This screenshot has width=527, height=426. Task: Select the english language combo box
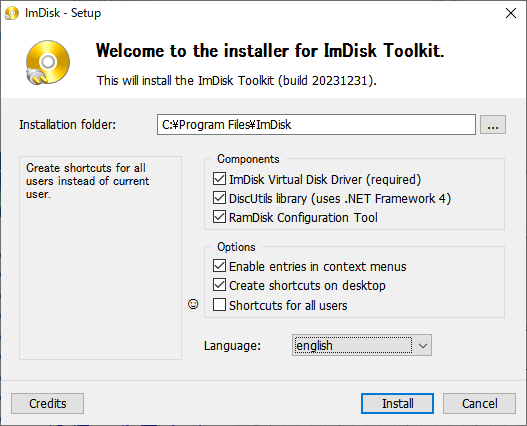[362, 345]
